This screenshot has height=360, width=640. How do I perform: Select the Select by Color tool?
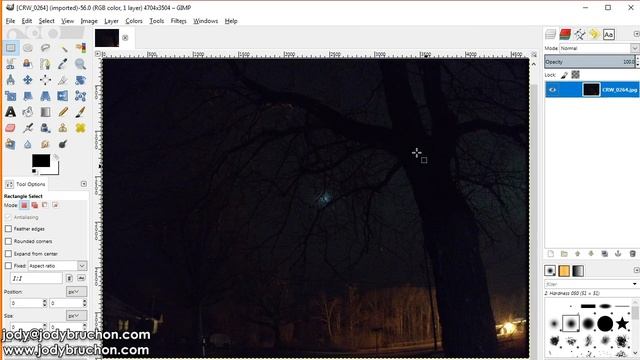click(x=80, y=48)
